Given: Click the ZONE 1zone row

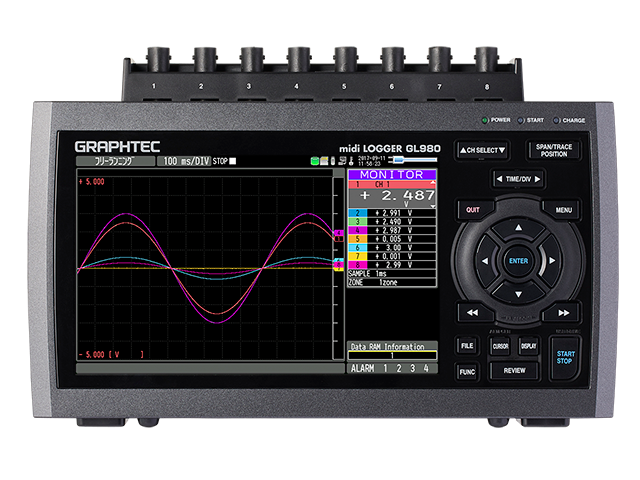Looking at the screenshot, I should 391,282.
